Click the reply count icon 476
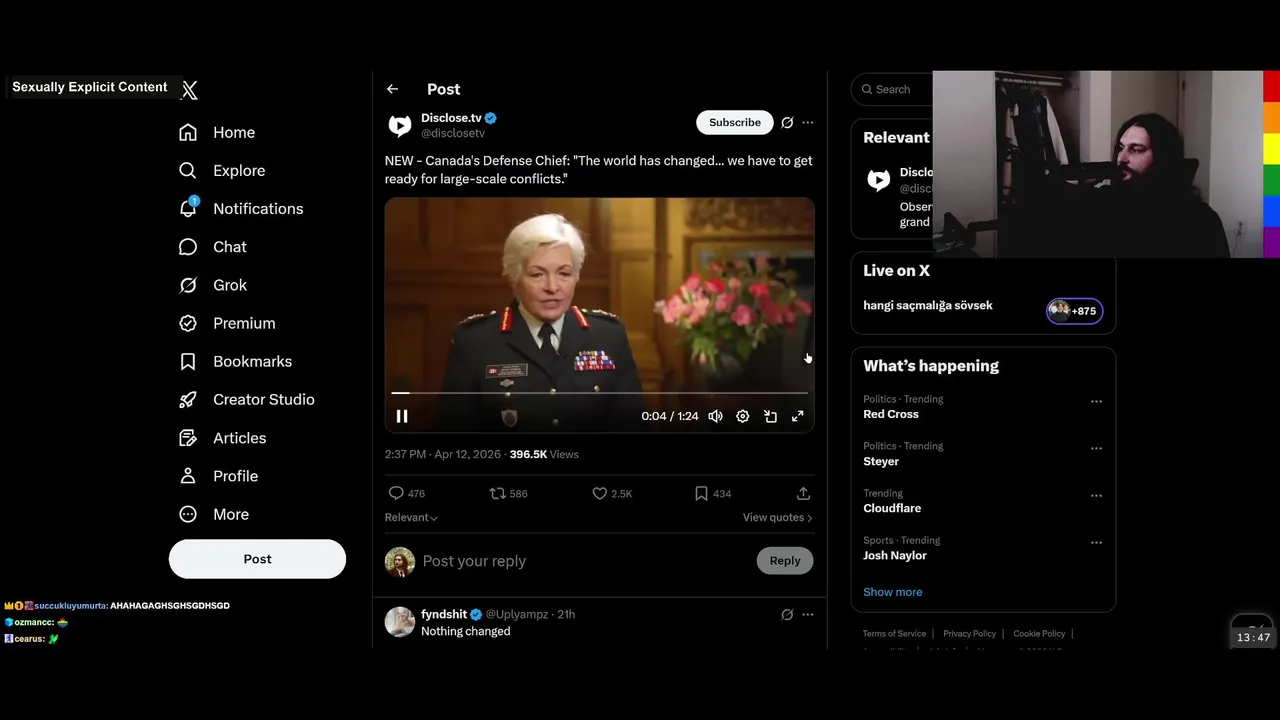 [x=396, y=493]
